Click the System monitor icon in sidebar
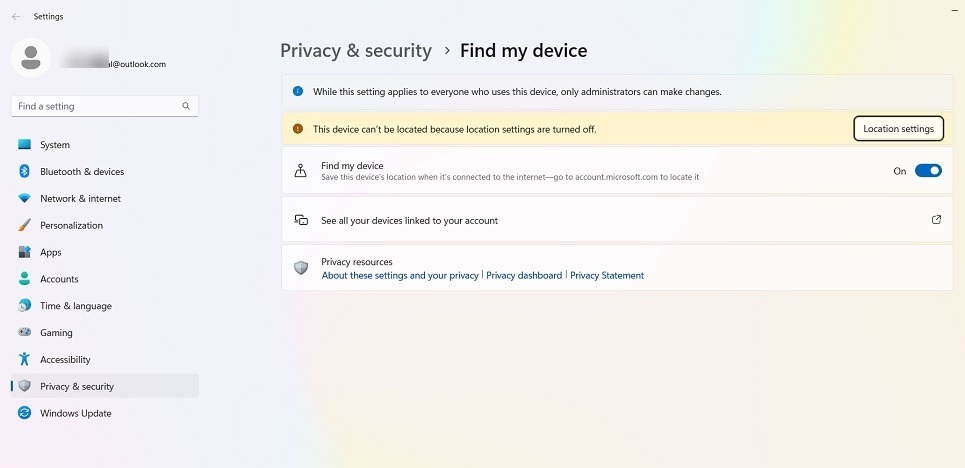 point(25,145)
